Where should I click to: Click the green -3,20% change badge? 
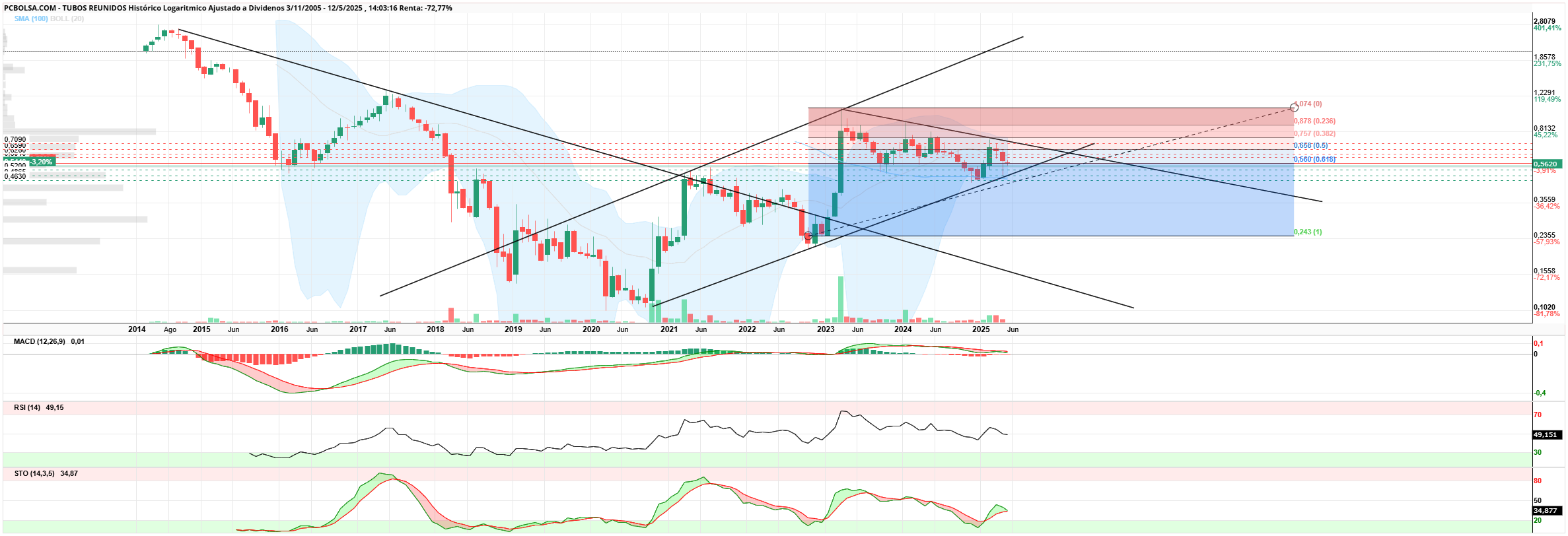[x=42, y=162]
